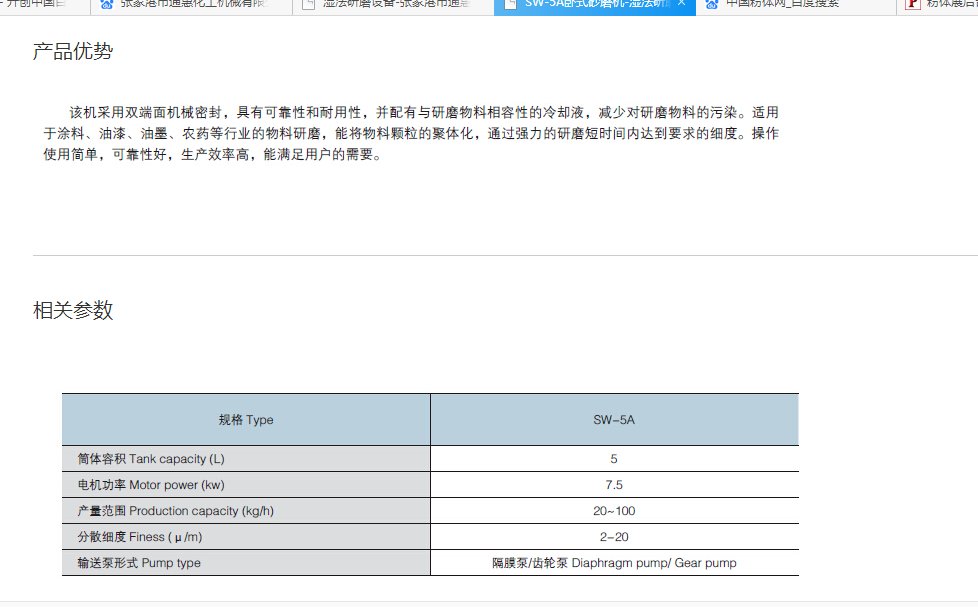The width and height of the screenshot is (978, 607).
Task: Click the red P favicon of the 粉体展 tab
Action: tap(912, 4)
